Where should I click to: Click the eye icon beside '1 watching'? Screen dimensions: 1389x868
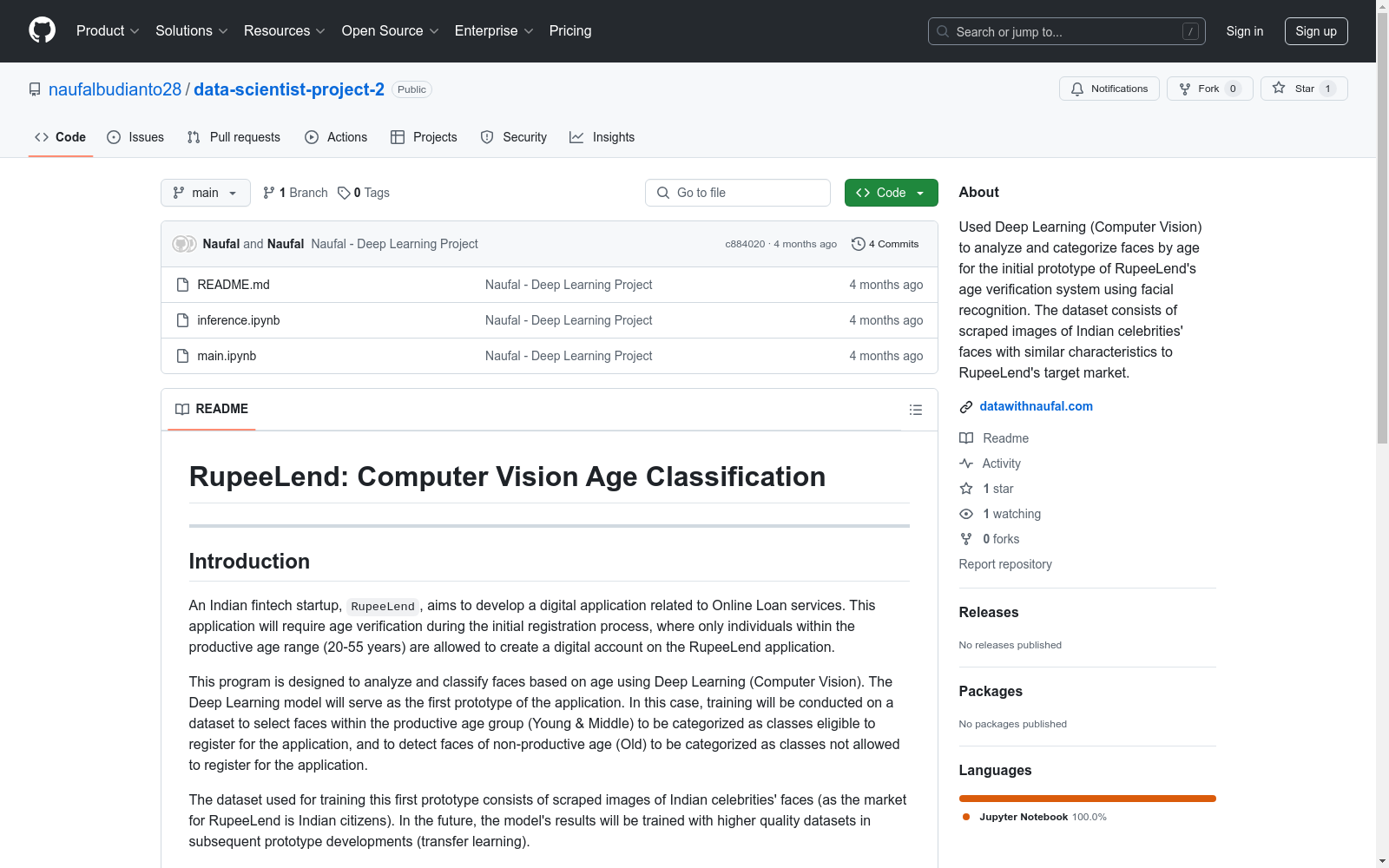[x=966, y=514]
